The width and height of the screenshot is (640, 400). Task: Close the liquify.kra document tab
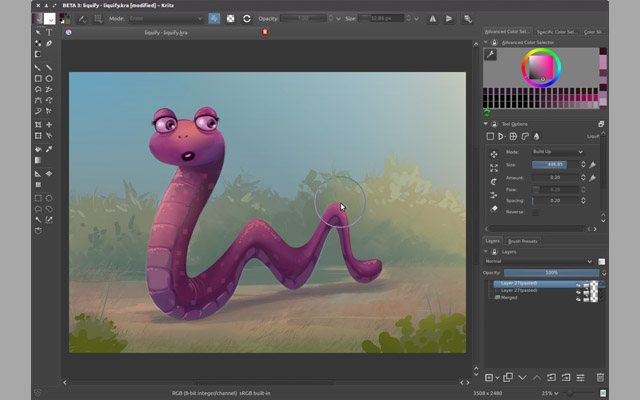265,32
